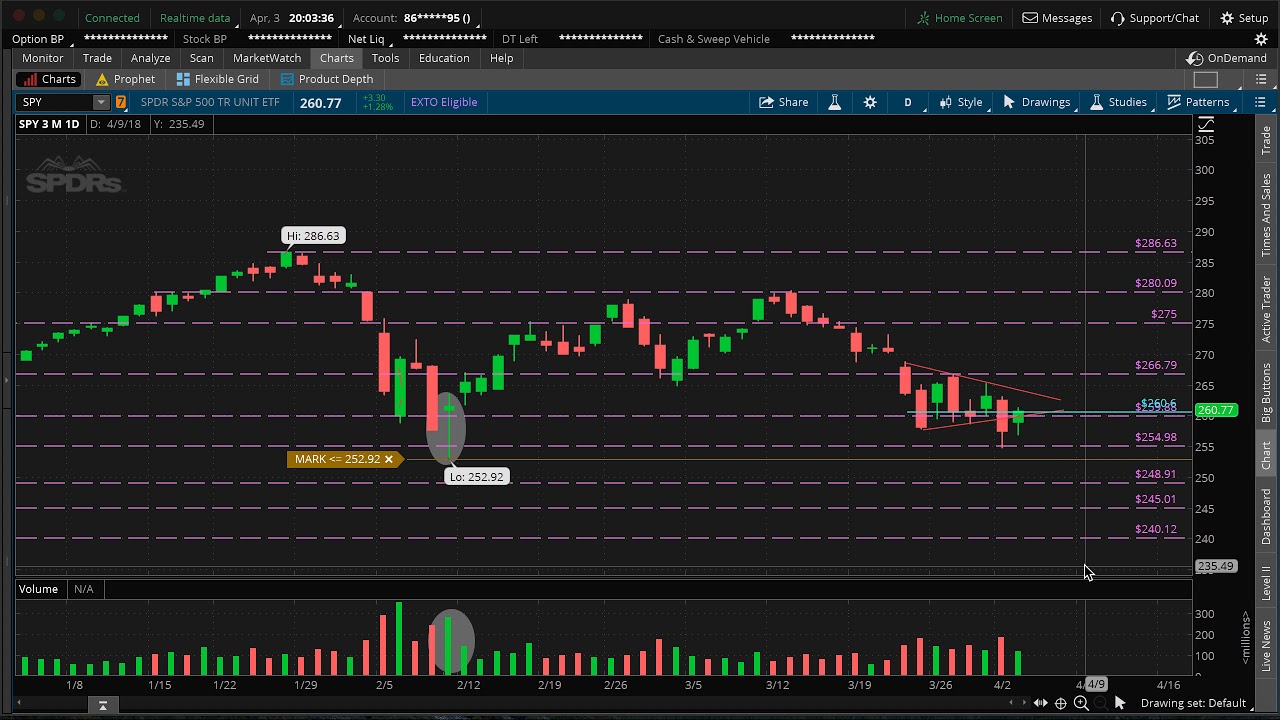1280x720 pixels.
Task: Select the Prophet sub-tab
Action: click(x=125, y=79)
